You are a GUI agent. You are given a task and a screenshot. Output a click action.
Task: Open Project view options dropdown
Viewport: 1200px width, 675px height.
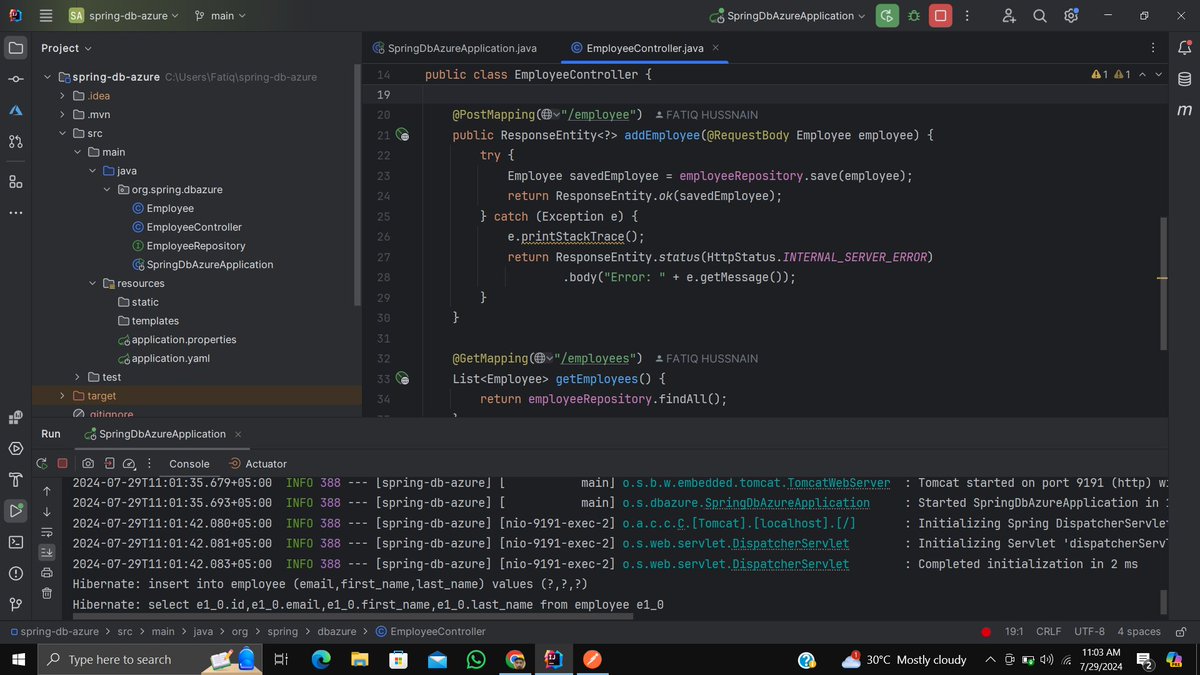tap(66, 48)
